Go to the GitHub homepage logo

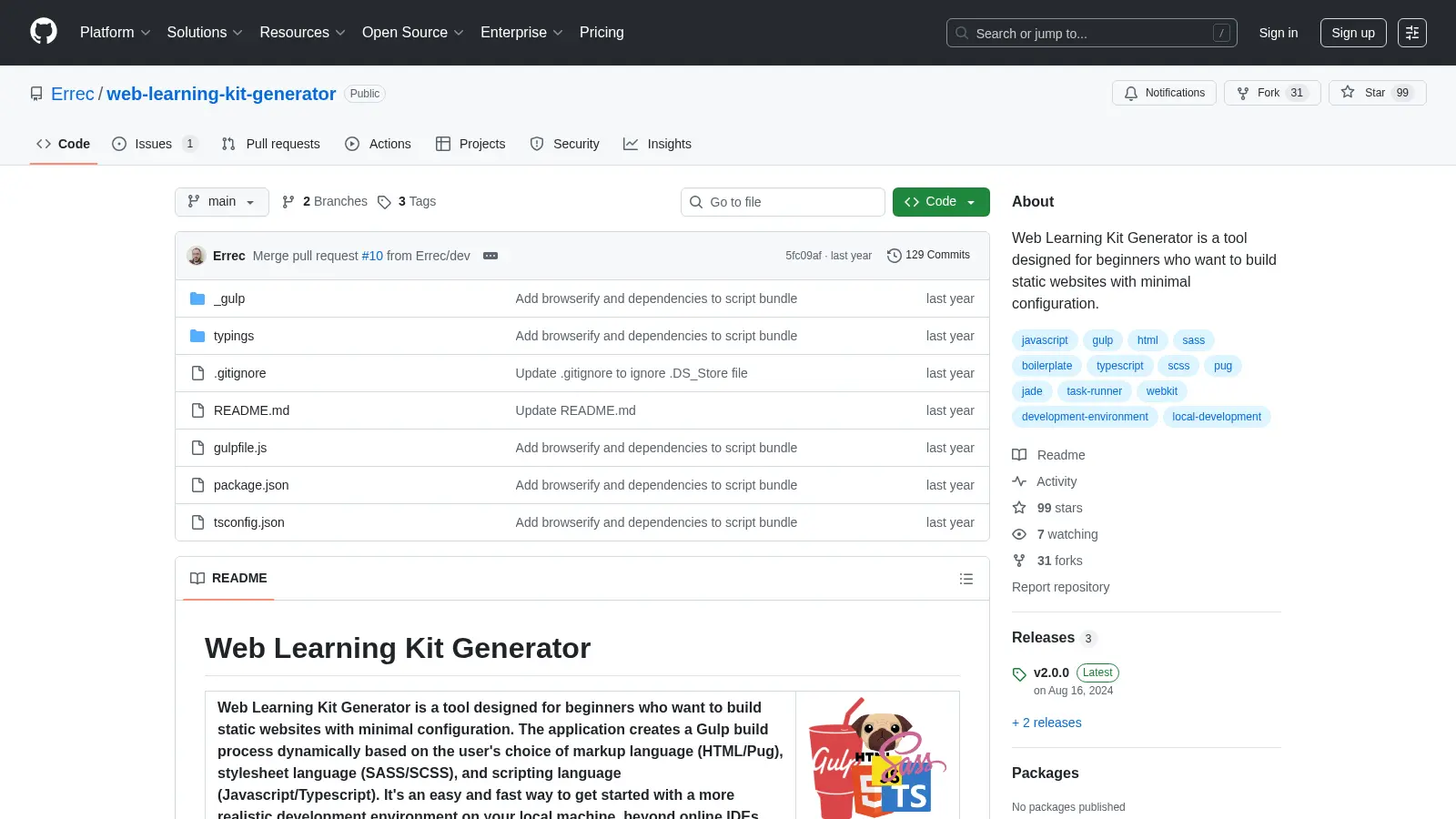(x=44, y=32)
